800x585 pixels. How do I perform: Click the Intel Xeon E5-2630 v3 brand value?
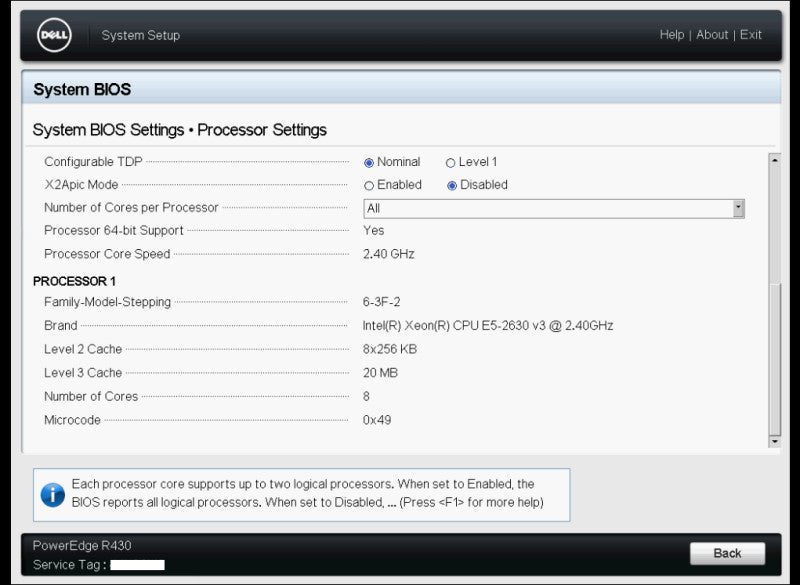pos(488,325)
